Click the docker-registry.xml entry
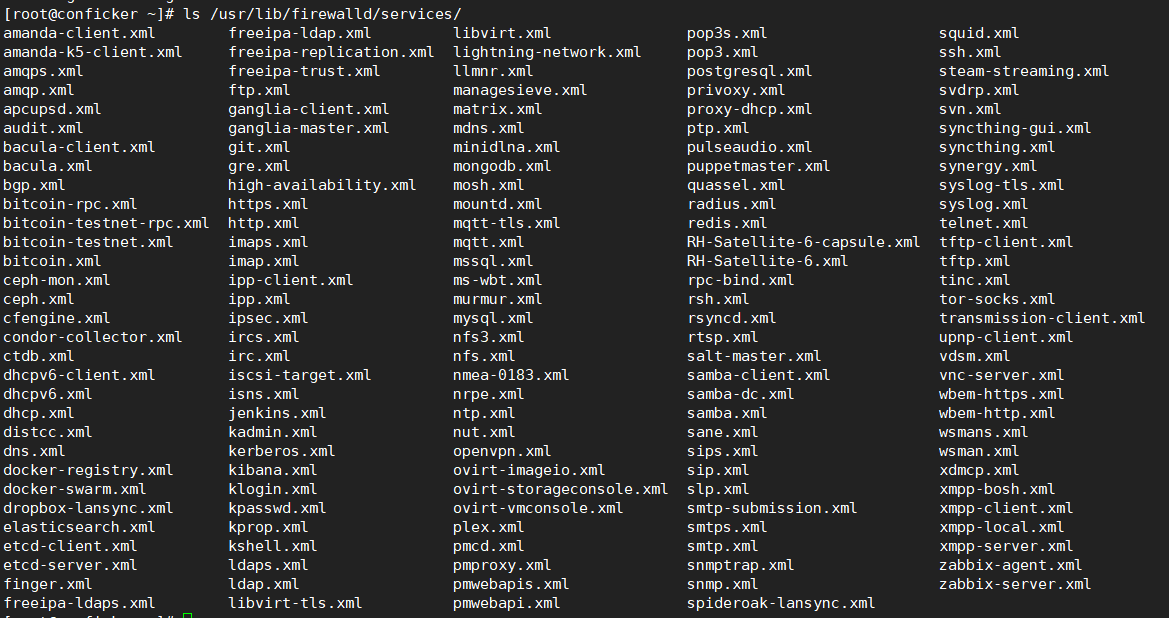The width and height of the screenshot is (1169, 618). point(88,470)
